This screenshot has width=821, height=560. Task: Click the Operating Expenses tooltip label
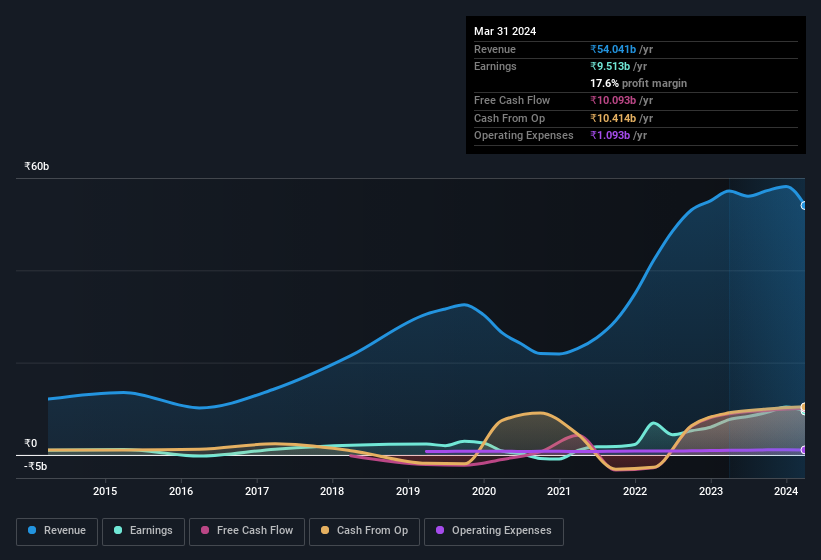pos(524,135)
